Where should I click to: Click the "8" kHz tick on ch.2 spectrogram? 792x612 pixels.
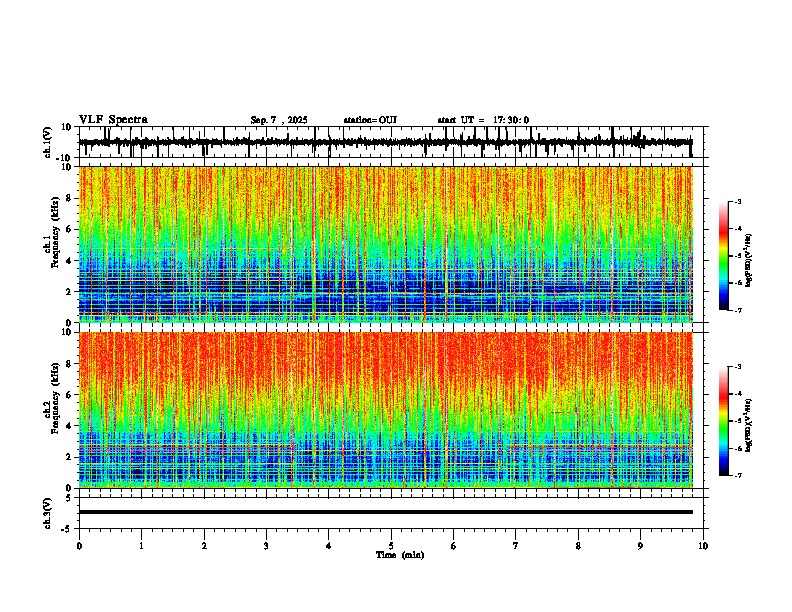tap(69, 363)
